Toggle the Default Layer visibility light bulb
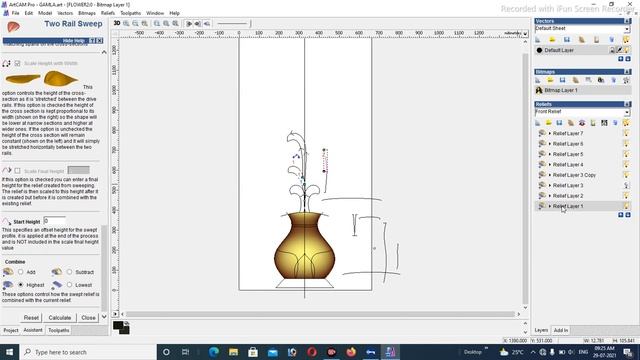This screenshot has height=360, width=640. tap(627, 50)
